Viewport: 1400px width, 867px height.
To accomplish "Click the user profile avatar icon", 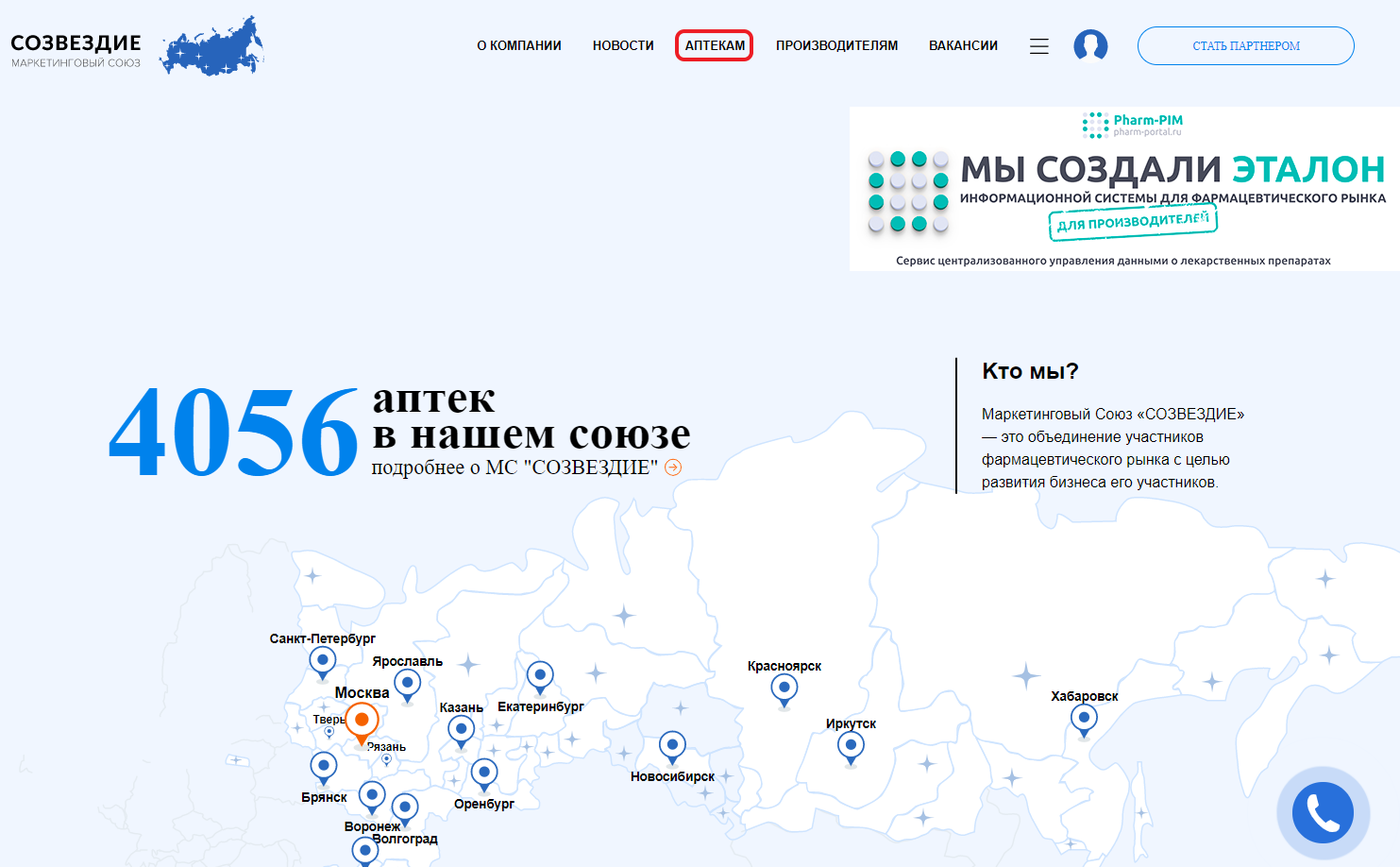I will point(1090,45).
